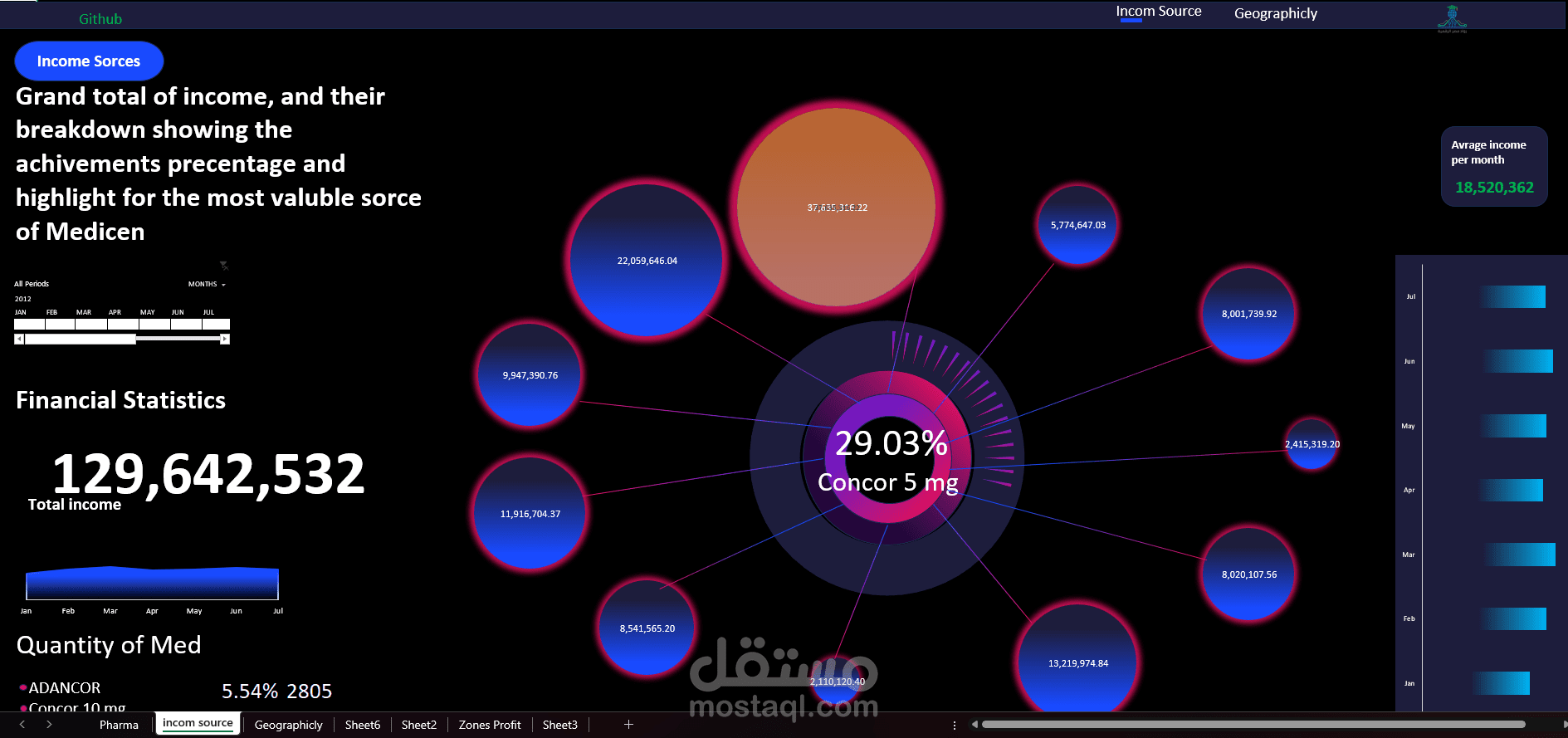Click the Income Sorces blue button
This screenshot has width=1568, height=738.
[x=89, y=61]
